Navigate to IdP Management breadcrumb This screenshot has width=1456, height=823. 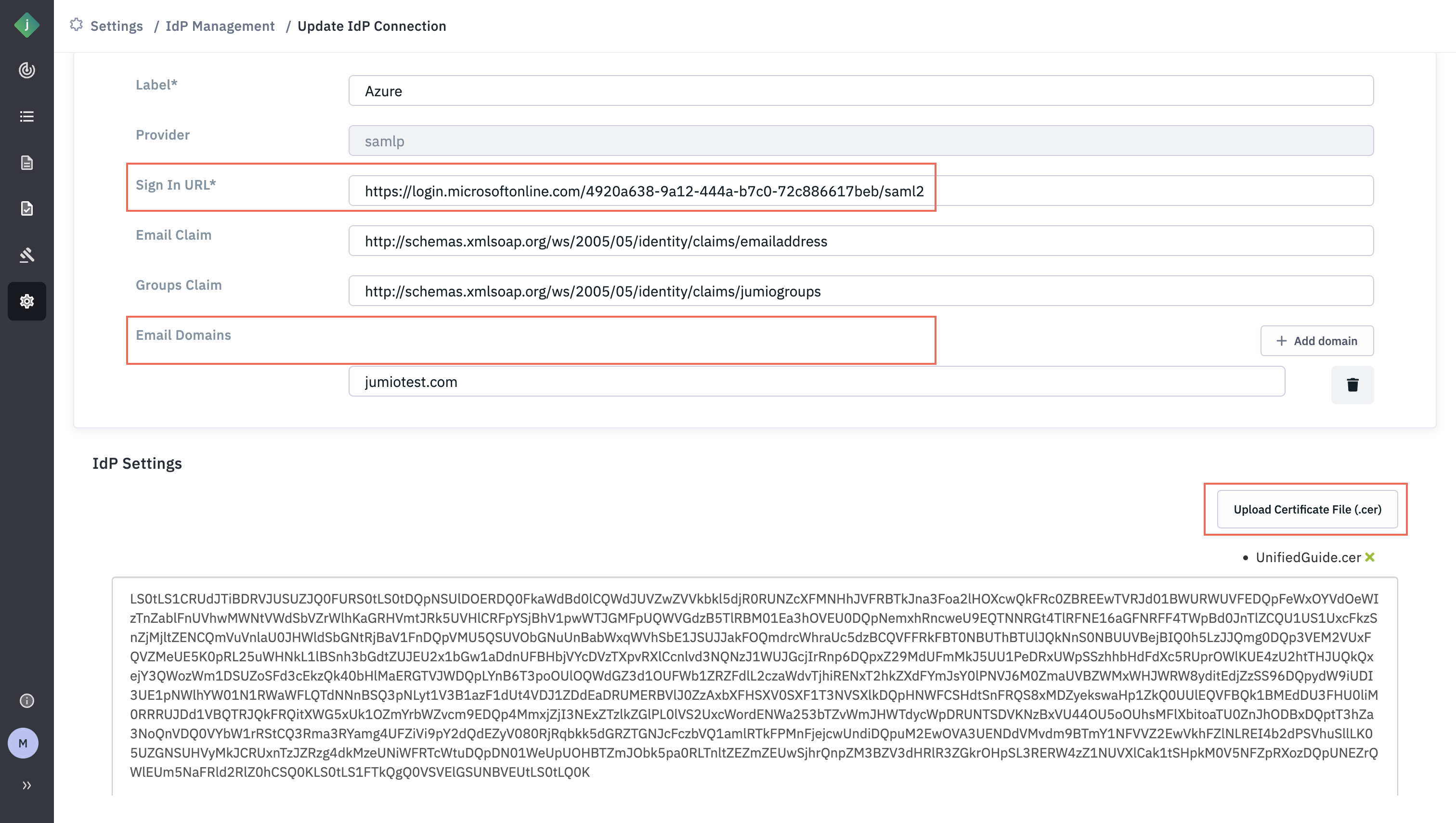[x=220, y=26]
